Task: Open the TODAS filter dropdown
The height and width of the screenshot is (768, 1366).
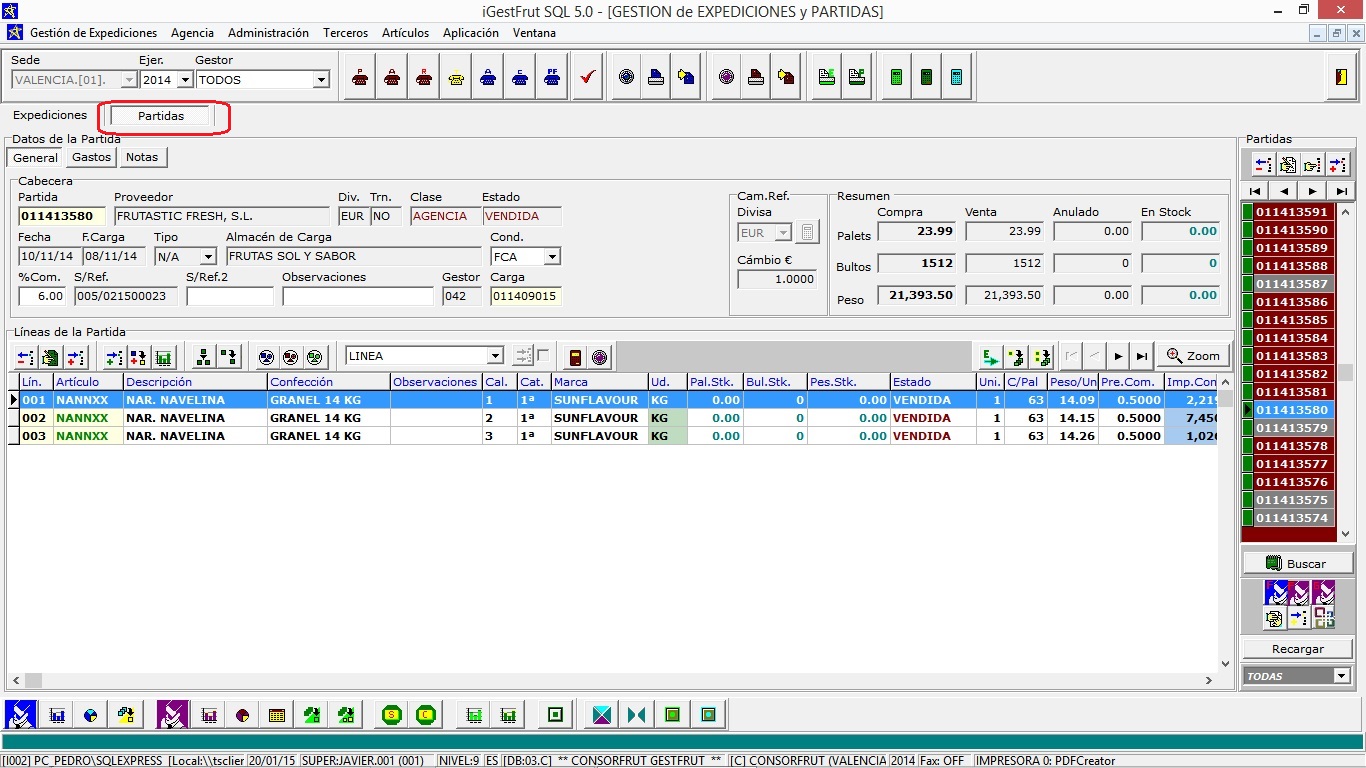Action: coord(1341,677)
